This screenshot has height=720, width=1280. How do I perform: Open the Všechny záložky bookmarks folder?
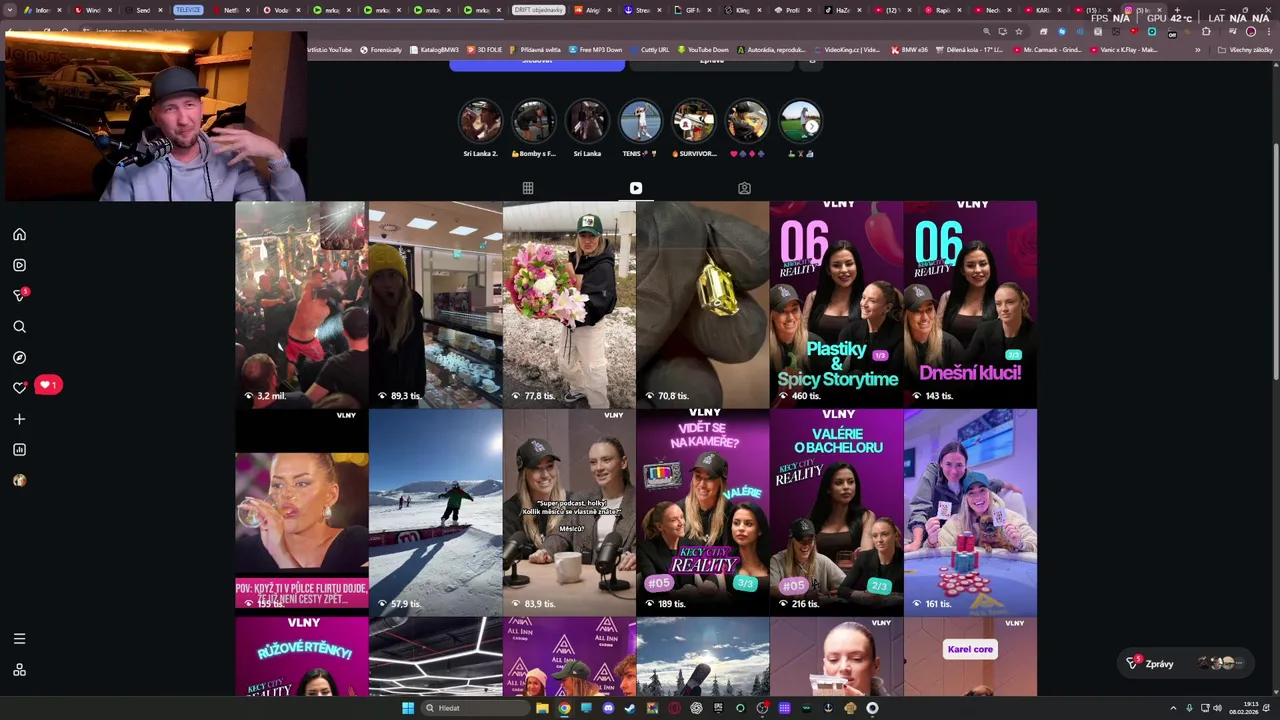pos(1245,49)
